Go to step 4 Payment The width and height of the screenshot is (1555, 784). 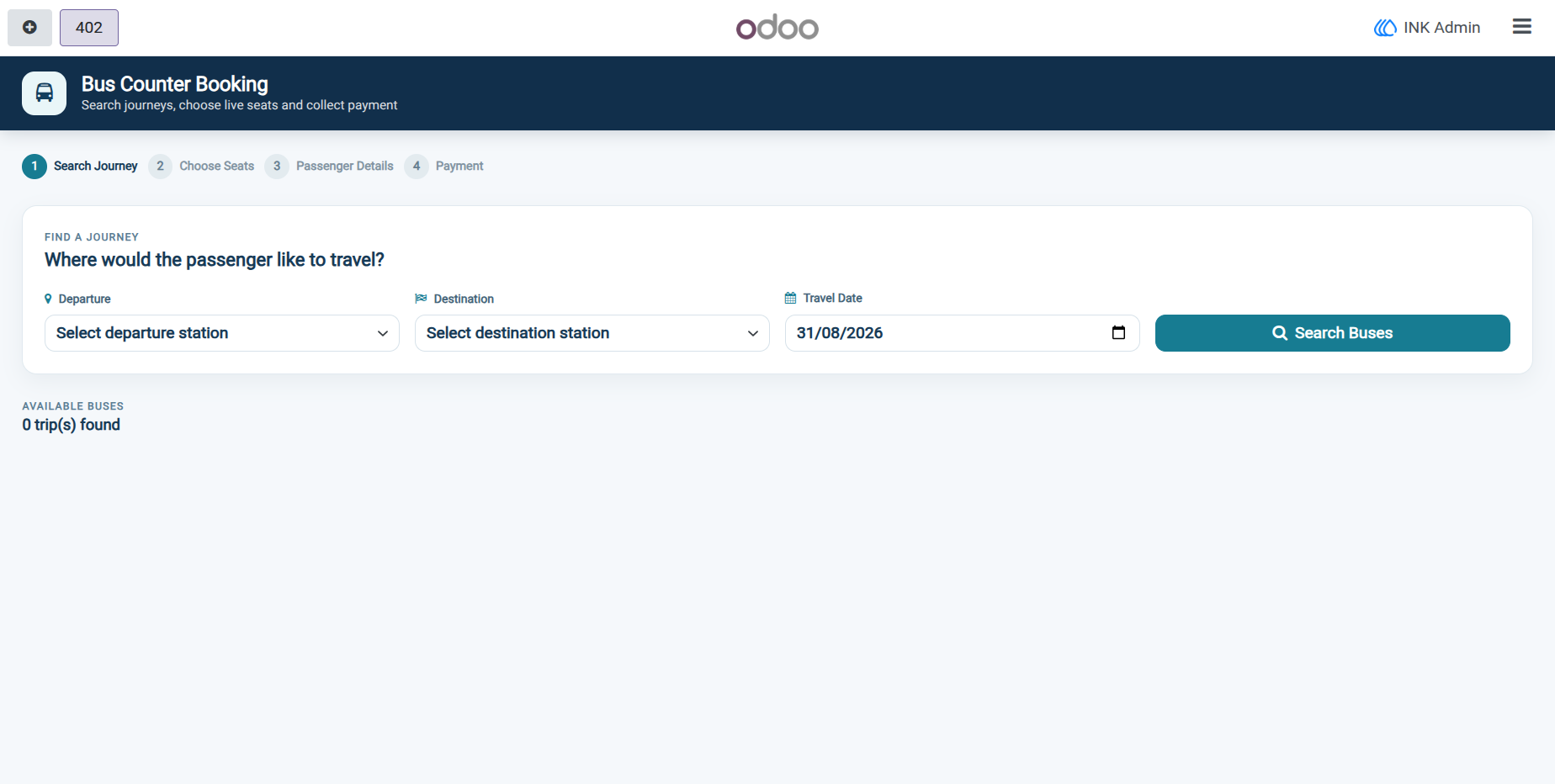coord(443,167)
